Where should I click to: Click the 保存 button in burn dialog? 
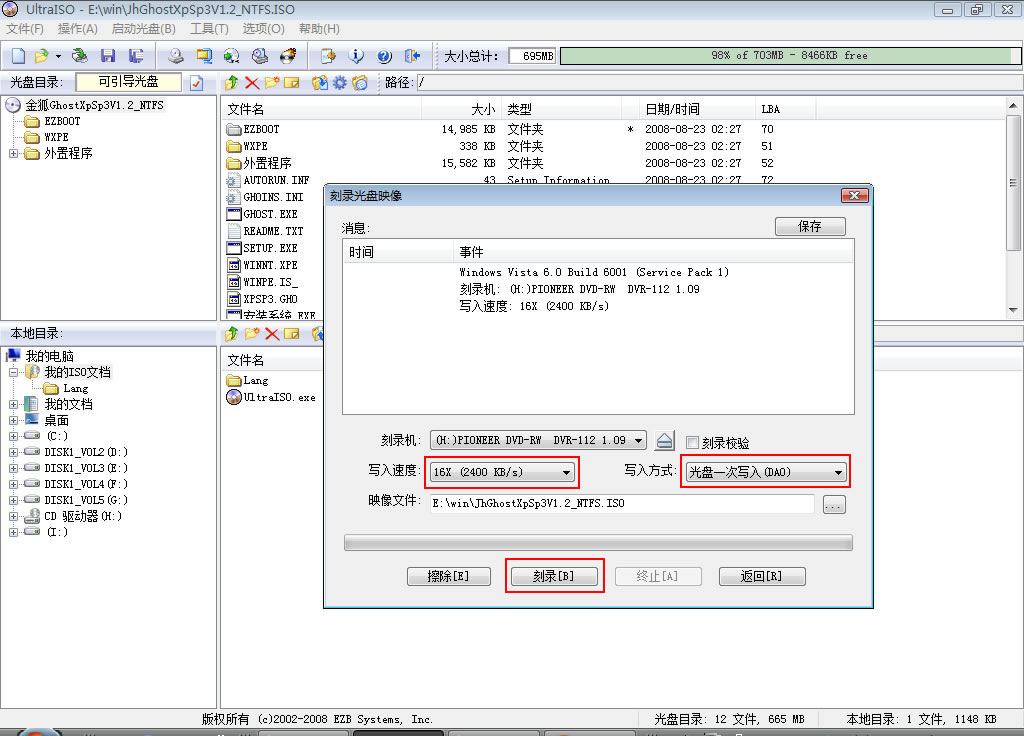810,226
